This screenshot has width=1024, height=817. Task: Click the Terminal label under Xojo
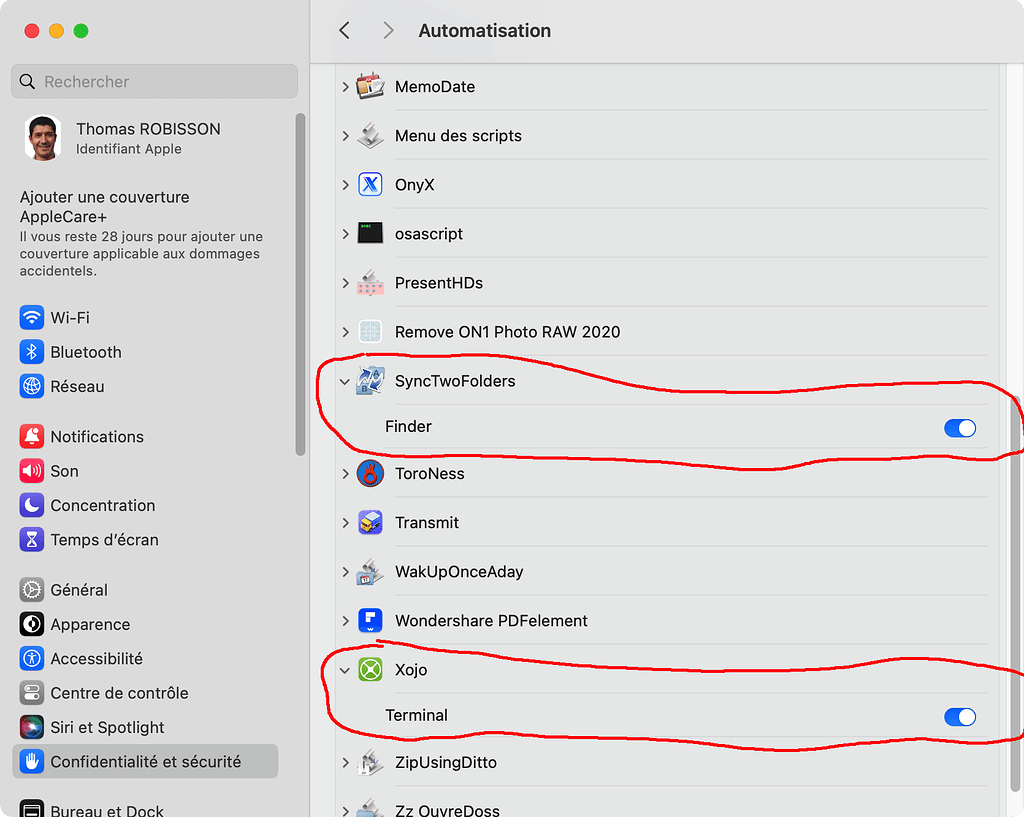tap(417, 715)
